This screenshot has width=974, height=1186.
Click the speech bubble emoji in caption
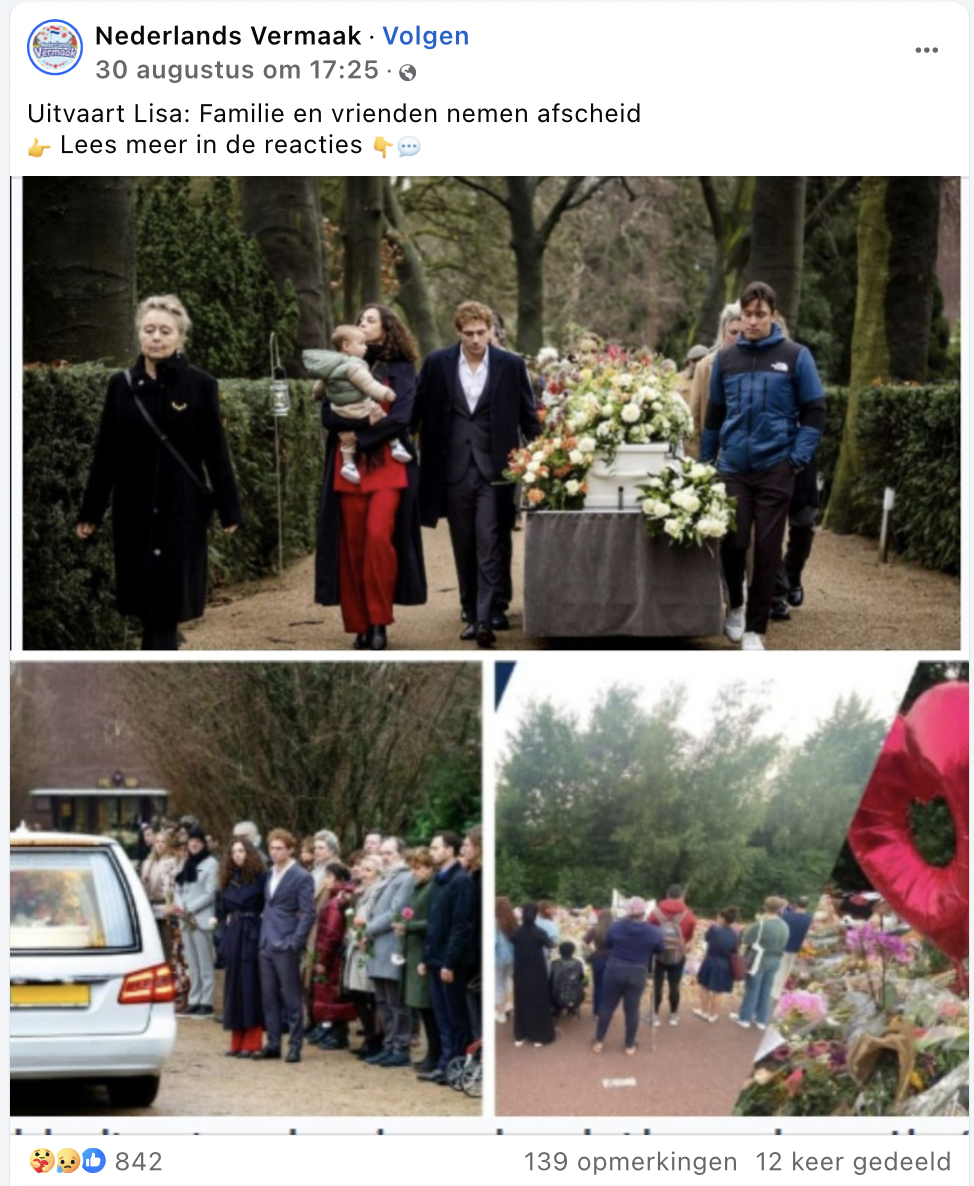(408, 147)
